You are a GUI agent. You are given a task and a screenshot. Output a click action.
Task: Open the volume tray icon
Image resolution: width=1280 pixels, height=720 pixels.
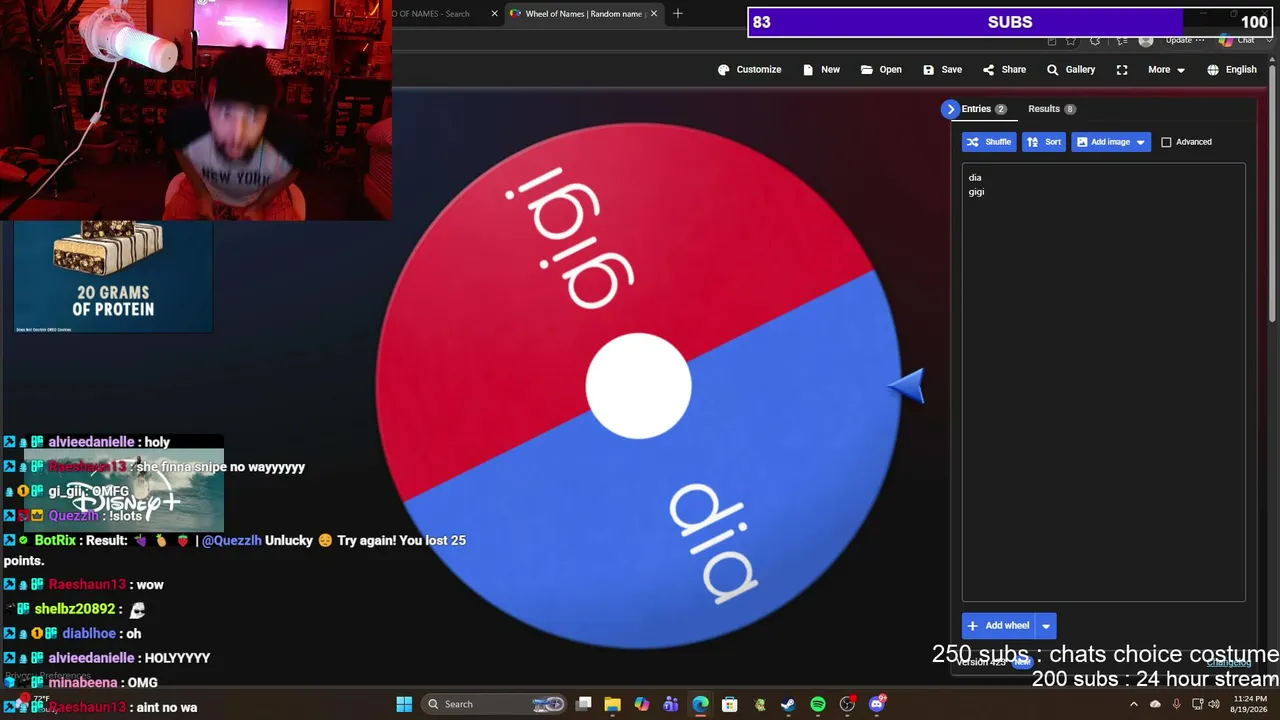tap(1213, 704)
